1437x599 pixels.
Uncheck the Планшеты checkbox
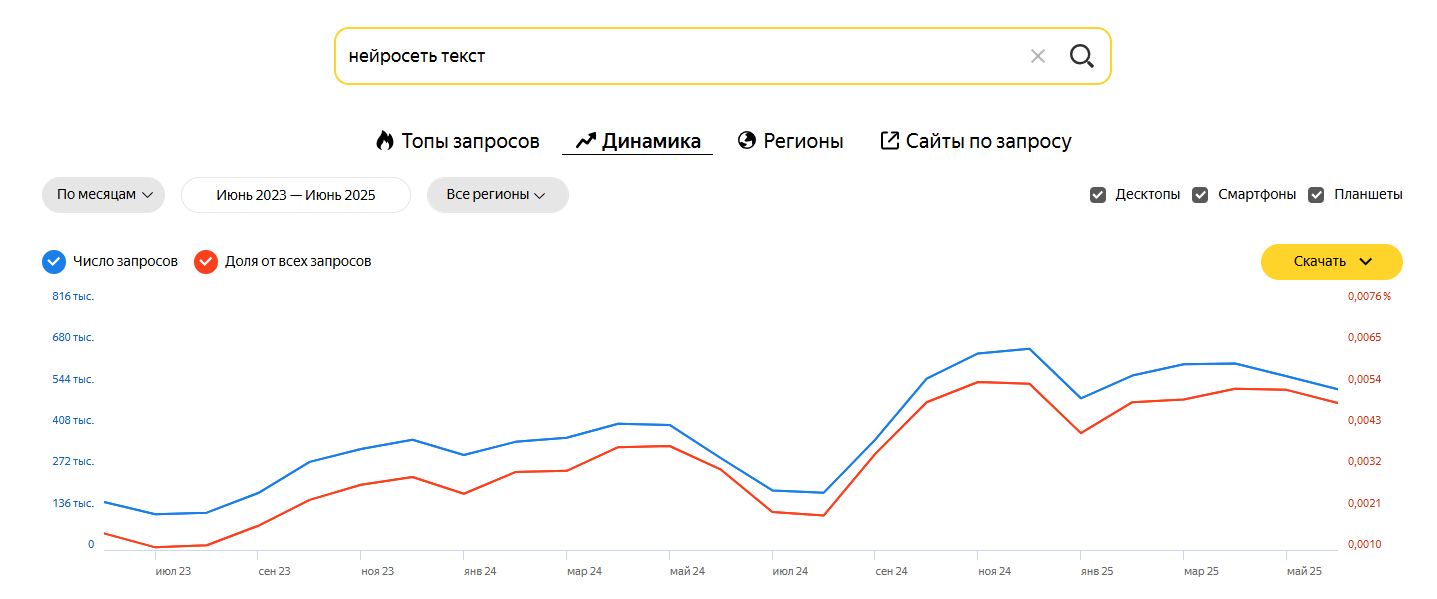tap(1316, 195)
